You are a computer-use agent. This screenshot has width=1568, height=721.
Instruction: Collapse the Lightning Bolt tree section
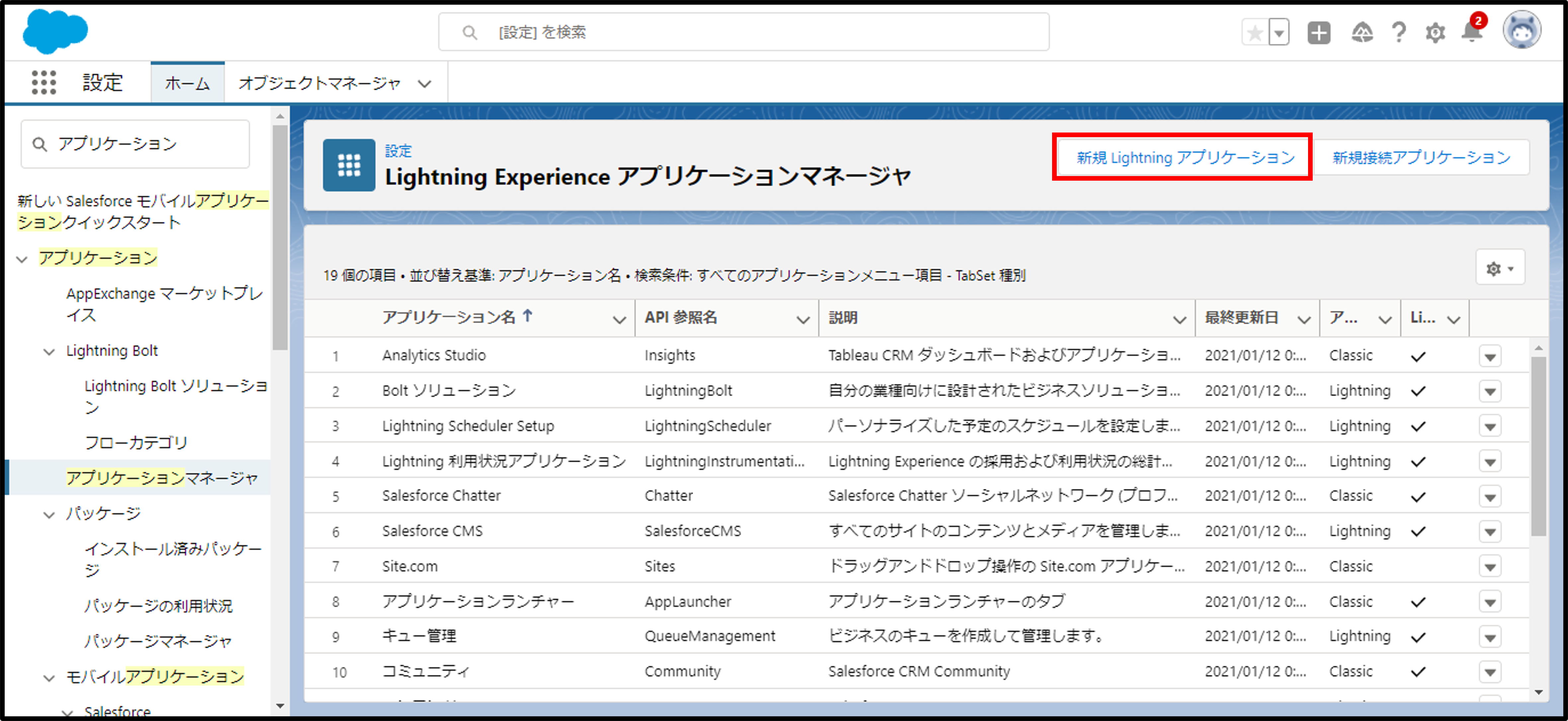(x=49, y=352)
